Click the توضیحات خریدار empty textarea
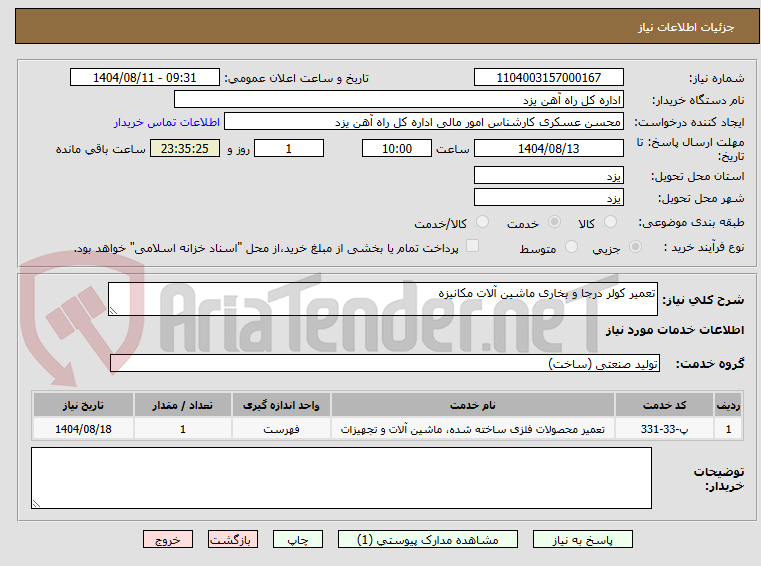Viewport: 761px width, 566px height. pos(341,478)
